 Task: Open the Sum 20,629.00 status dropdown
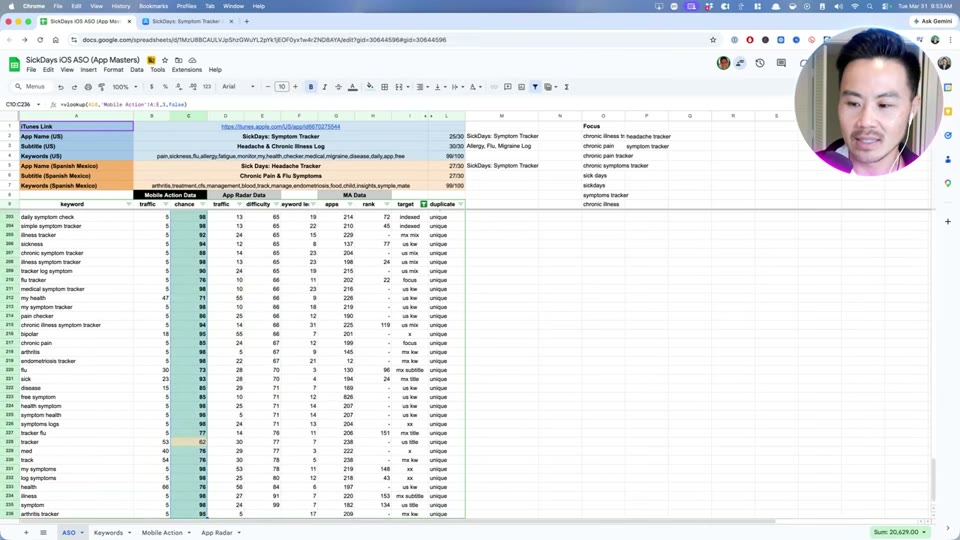pos(899,532)
